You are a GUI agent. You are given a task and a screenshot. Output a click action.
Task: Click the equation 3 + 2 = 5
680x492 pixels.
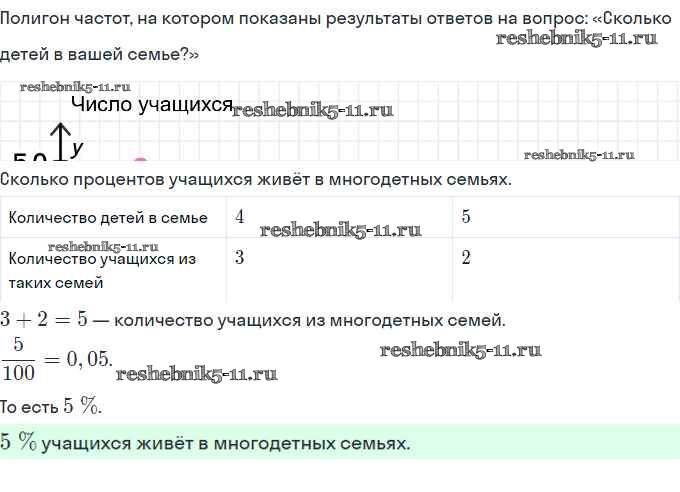tap(46, 321)
